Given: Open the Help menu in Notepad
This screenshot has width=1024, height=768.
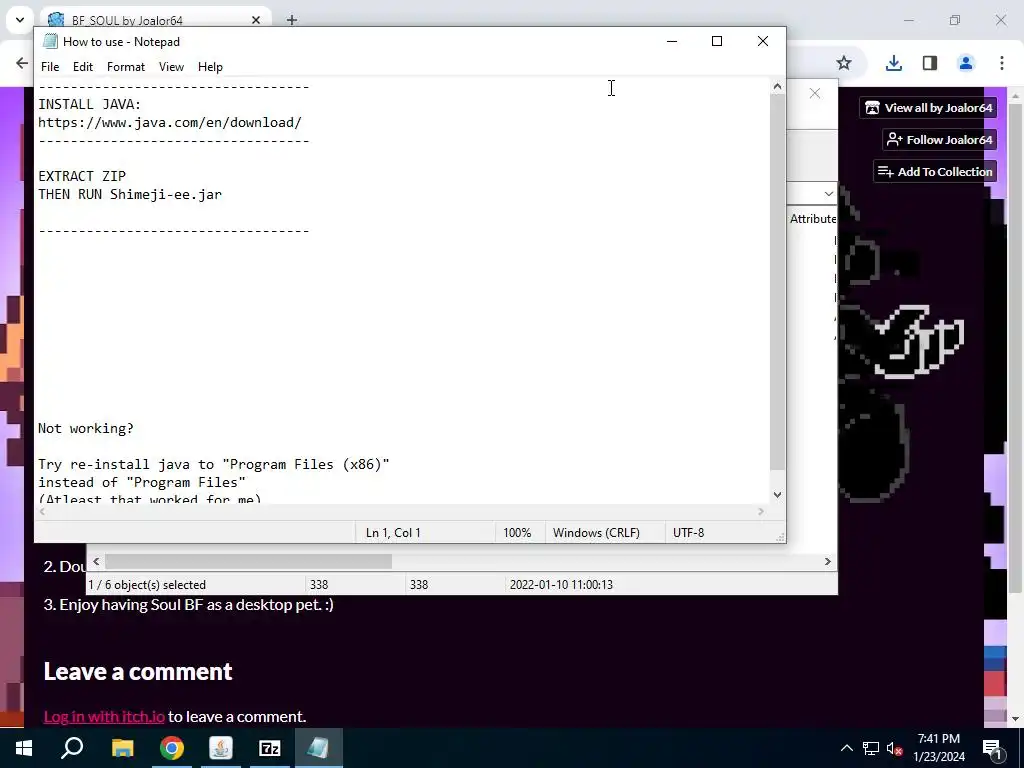Looking at the screenshot, I should (210, 67).
